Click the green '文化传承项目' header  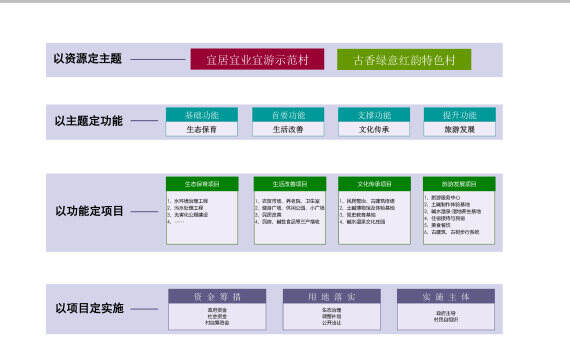pyautogui.click(x=374, y=184)
